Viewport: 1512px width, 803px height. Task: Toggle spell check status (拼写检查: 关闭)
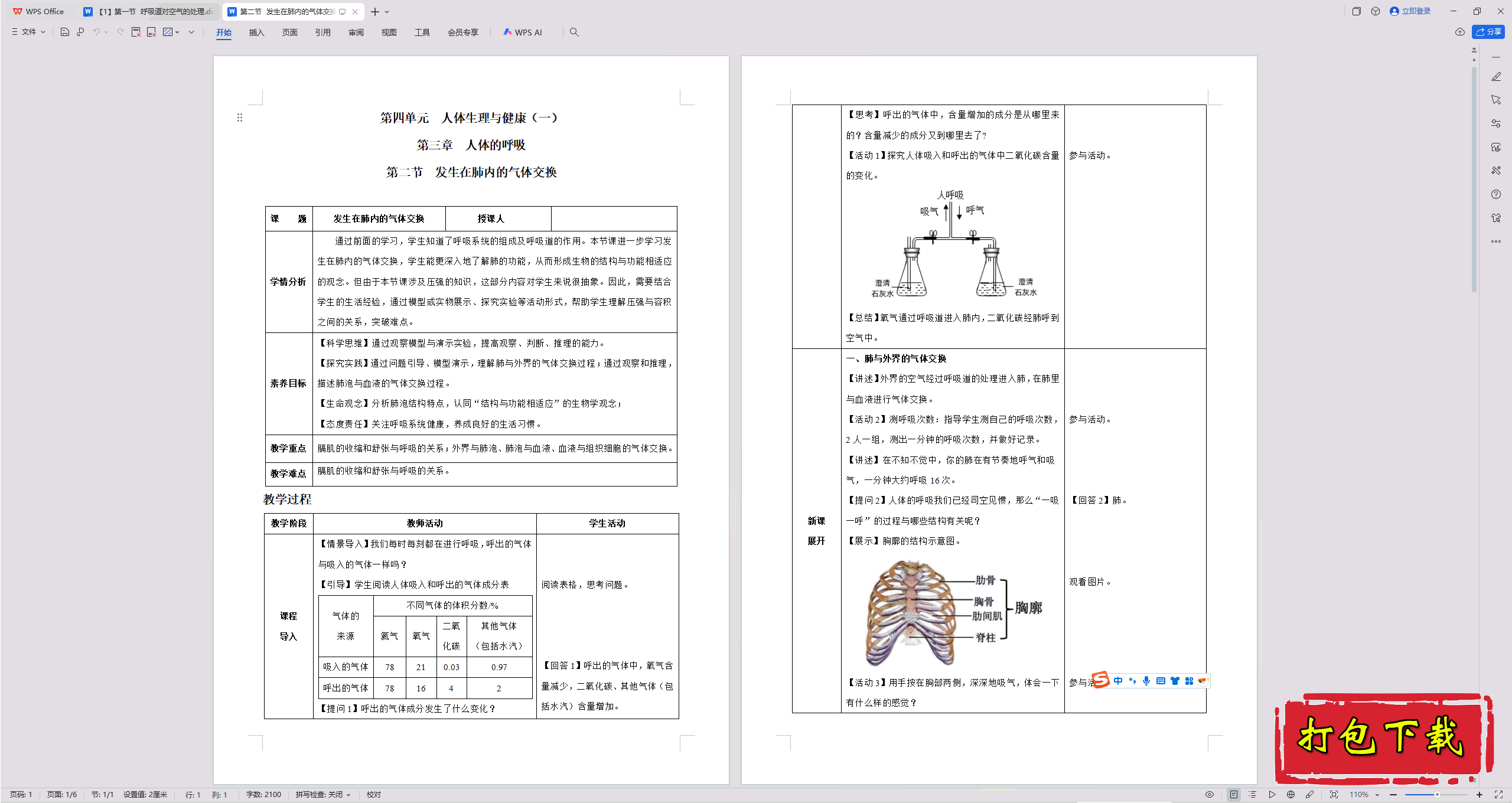[323, 795]
